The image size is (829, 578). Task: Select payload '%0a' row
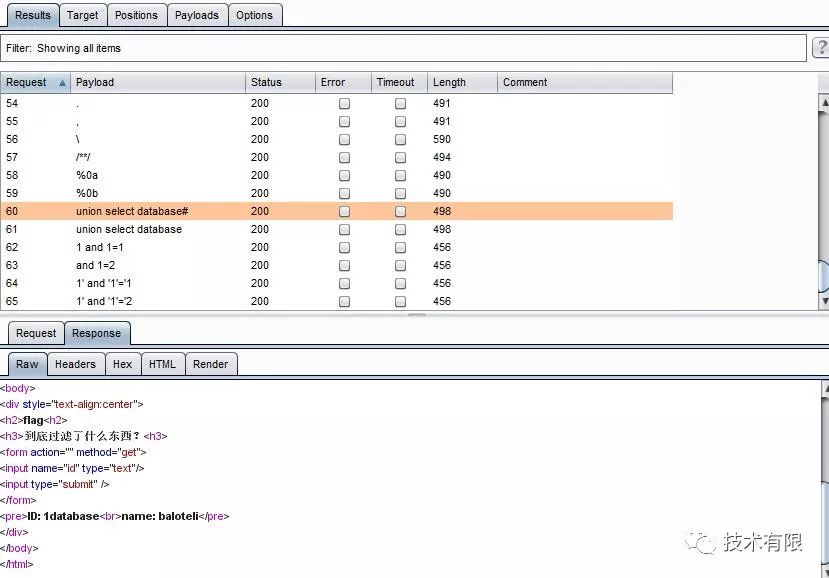pos(336,175)
